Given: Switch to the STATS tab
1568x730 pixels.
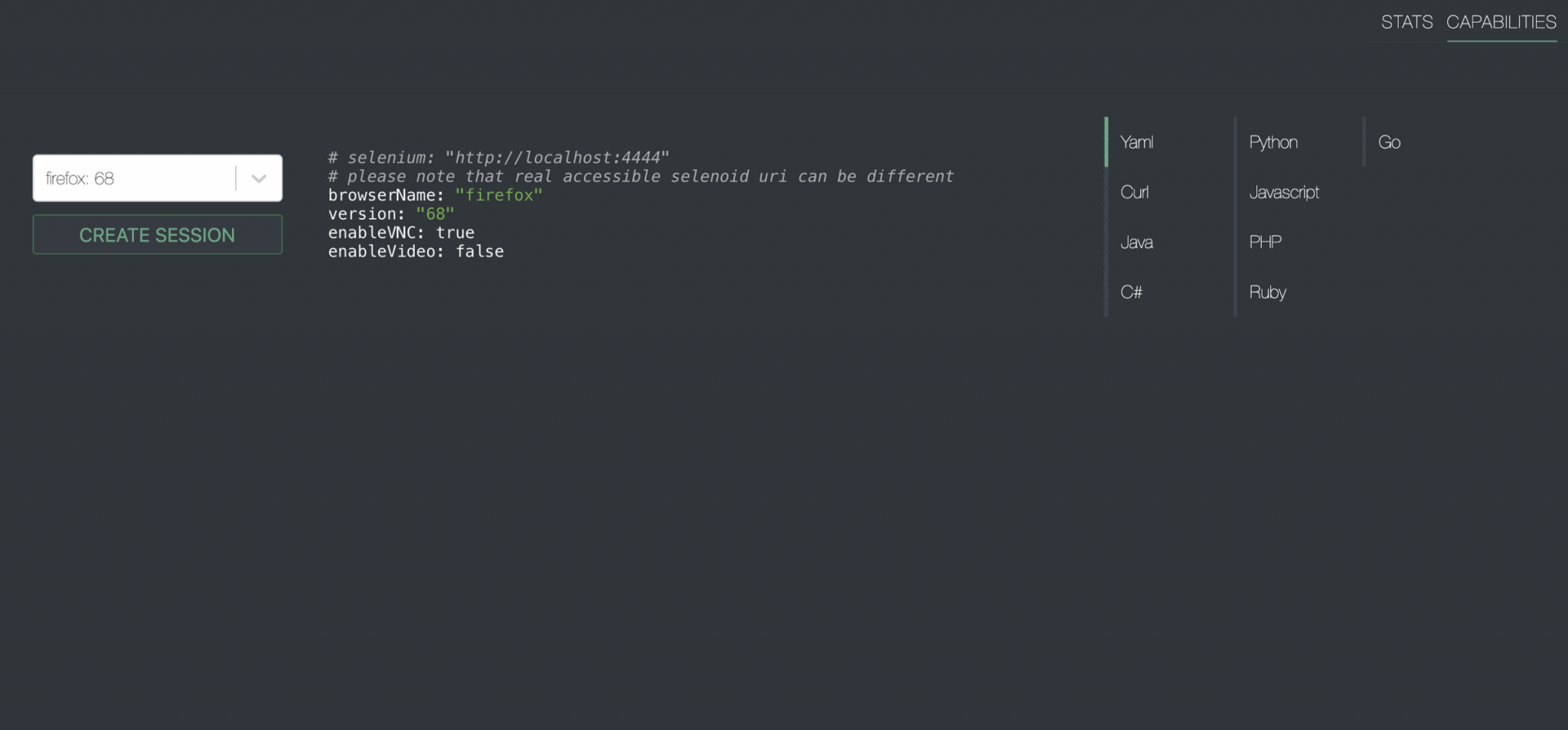Looking at the screenshot, I should (x=1406, y=22).
